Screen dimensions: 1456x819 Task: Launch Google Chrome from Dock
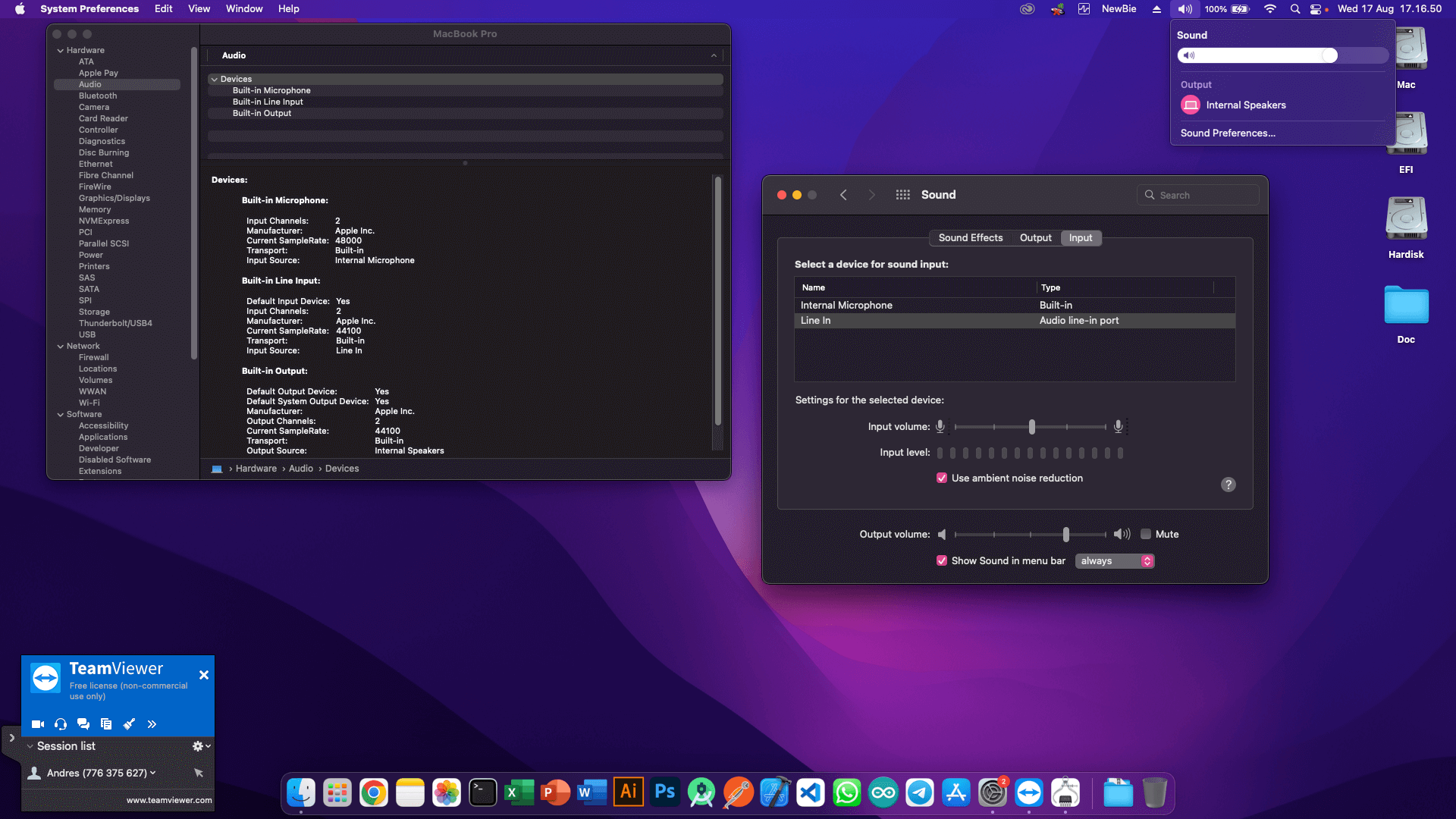[x=374, y=793]
